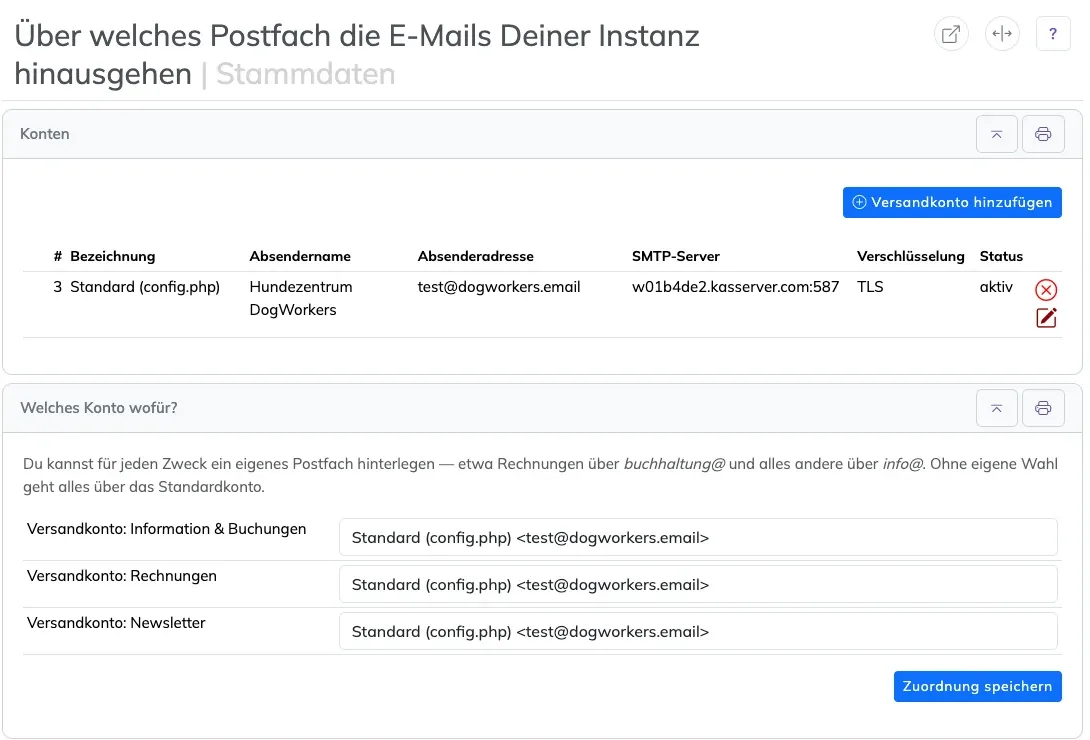This screenshot has width=1090, height=740.
Task: Click the Verschlüsselung column header
Action: point(911,256)
